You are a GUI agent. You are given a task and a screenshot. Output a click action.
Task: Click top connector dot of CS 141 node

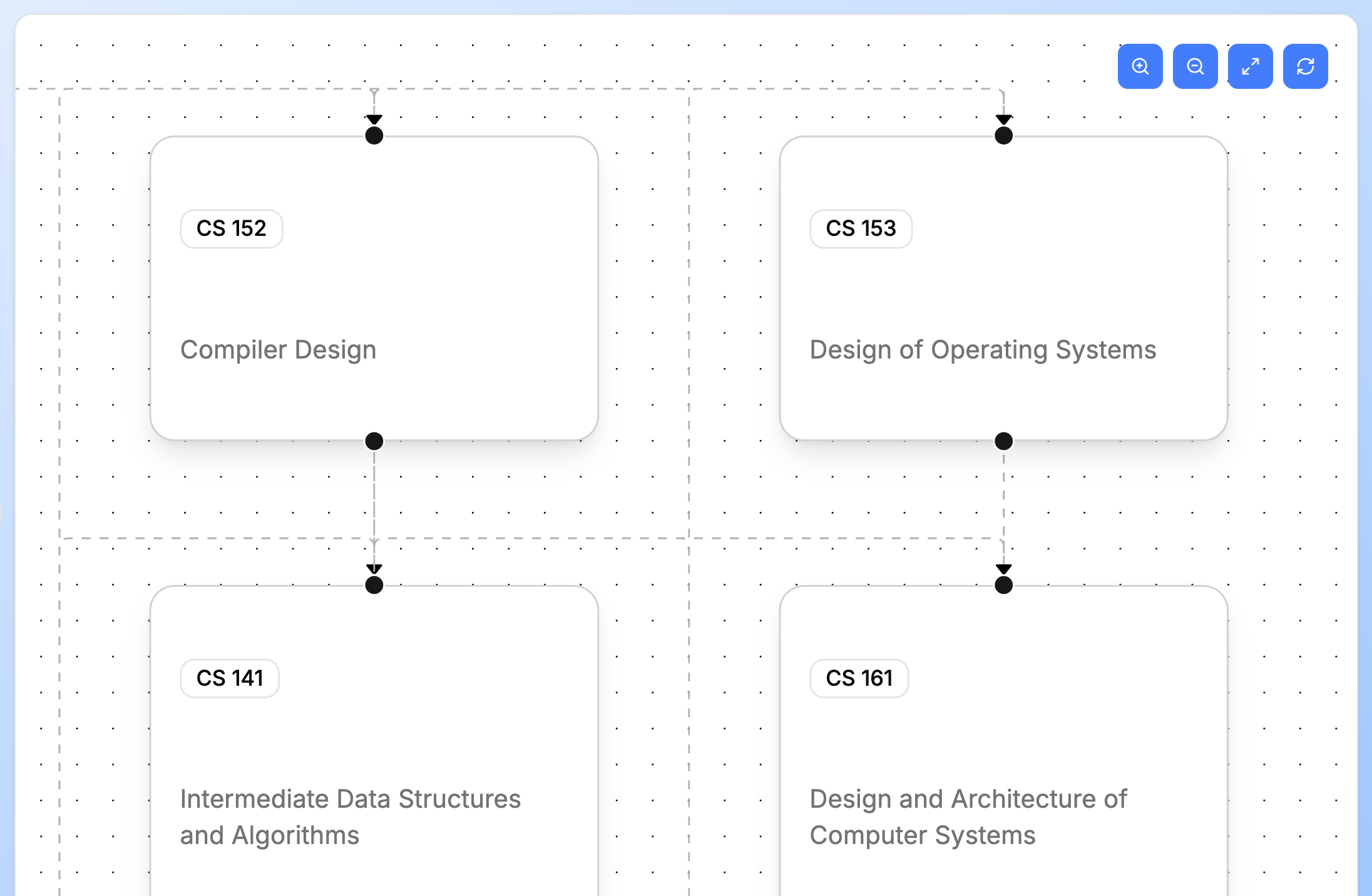[374, 585]
